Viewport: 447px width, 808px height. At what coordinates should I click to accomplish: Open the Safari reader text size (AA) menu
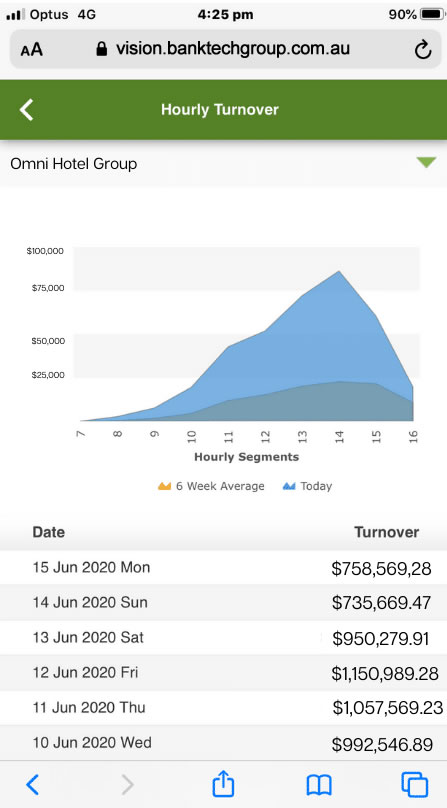point(31,50)
